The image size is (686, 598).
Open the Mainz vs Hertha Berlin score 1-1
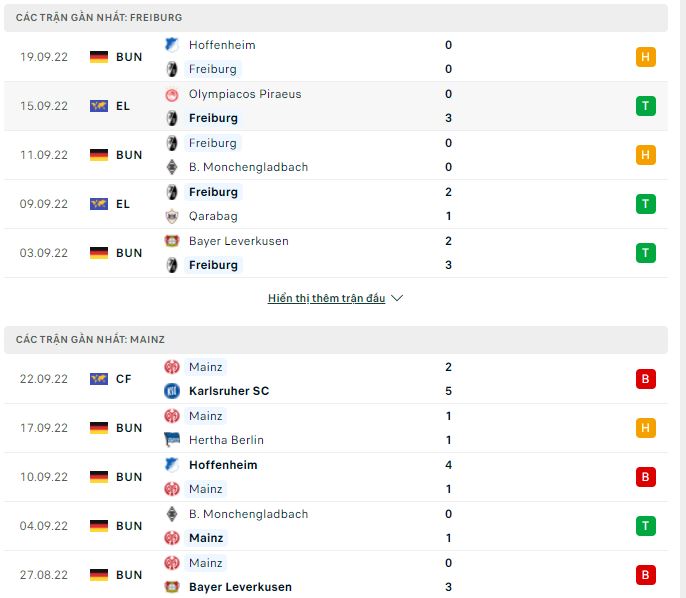[x=448, y=428]
